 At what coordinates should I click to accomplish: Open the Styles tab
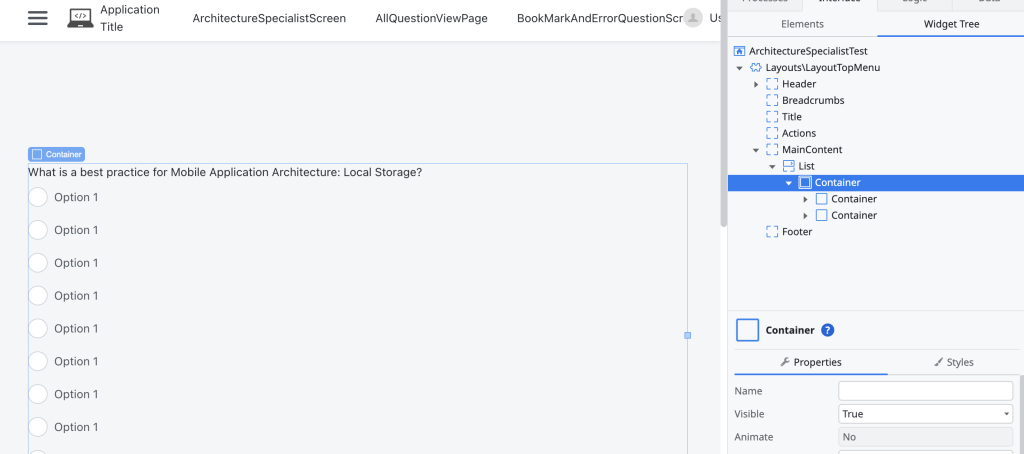tap(953, 362)
